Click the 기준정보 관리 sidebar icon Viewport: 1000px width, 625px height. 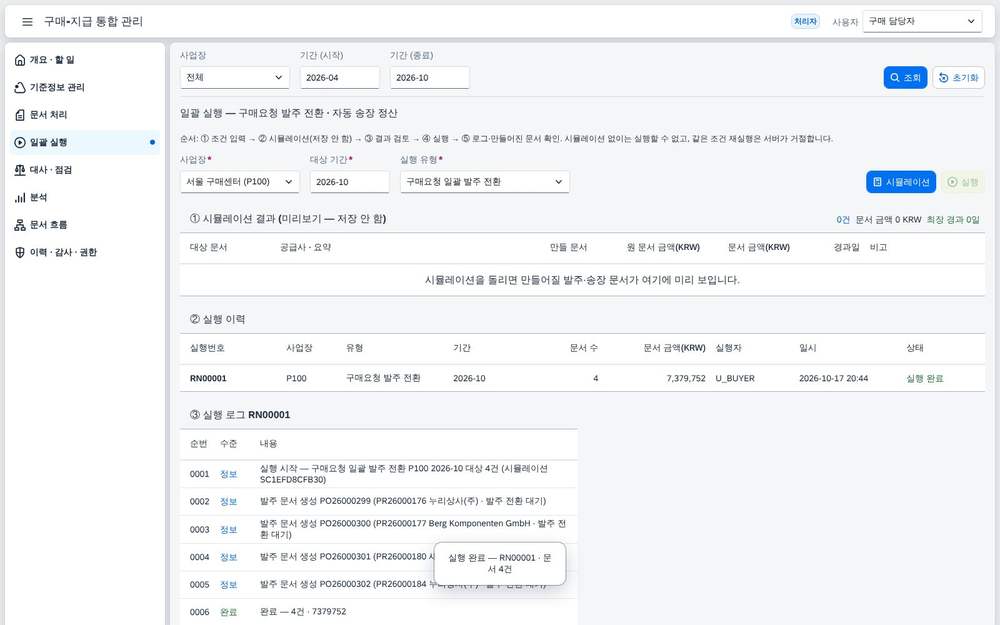[x=20, y=87]
